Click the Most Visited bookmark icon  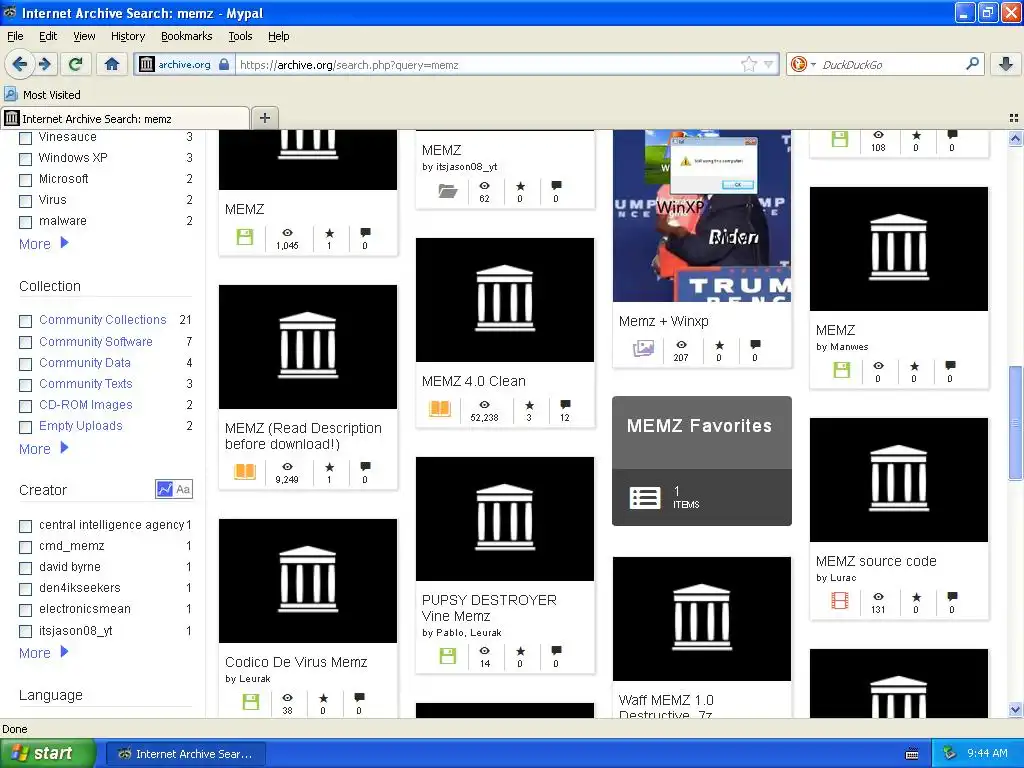[x=10, y=94]
